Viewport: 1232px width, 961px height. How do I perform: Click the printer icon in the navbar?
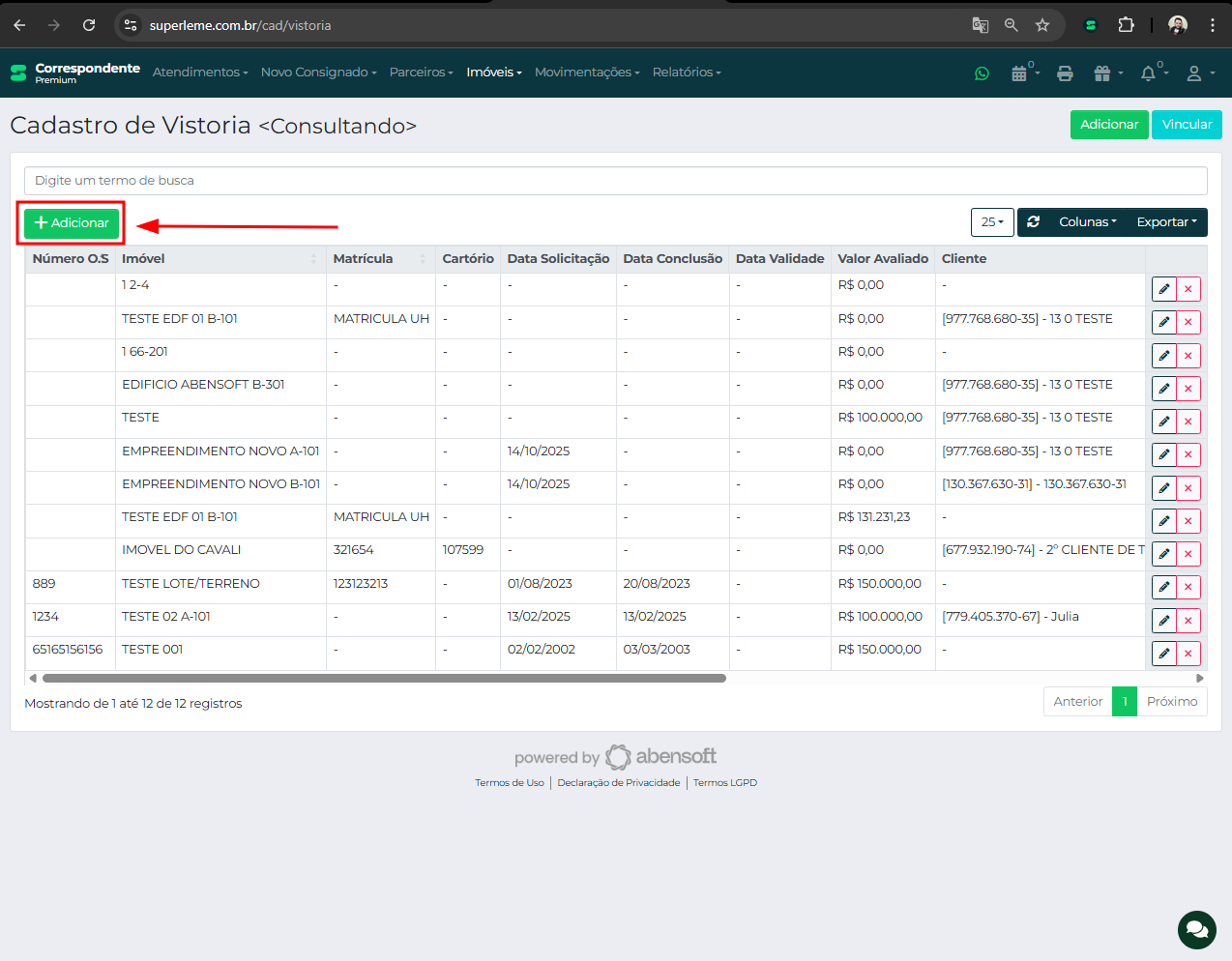(x=1065, y=73)
